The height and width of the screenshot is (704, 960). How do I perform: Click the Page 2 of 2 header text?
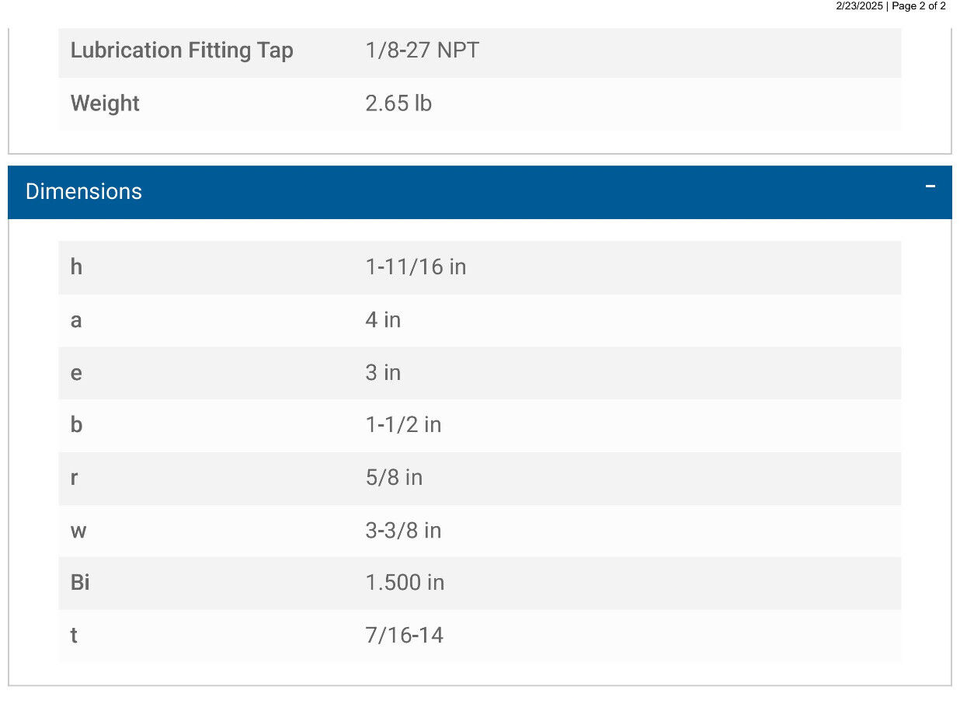[919, 6]
